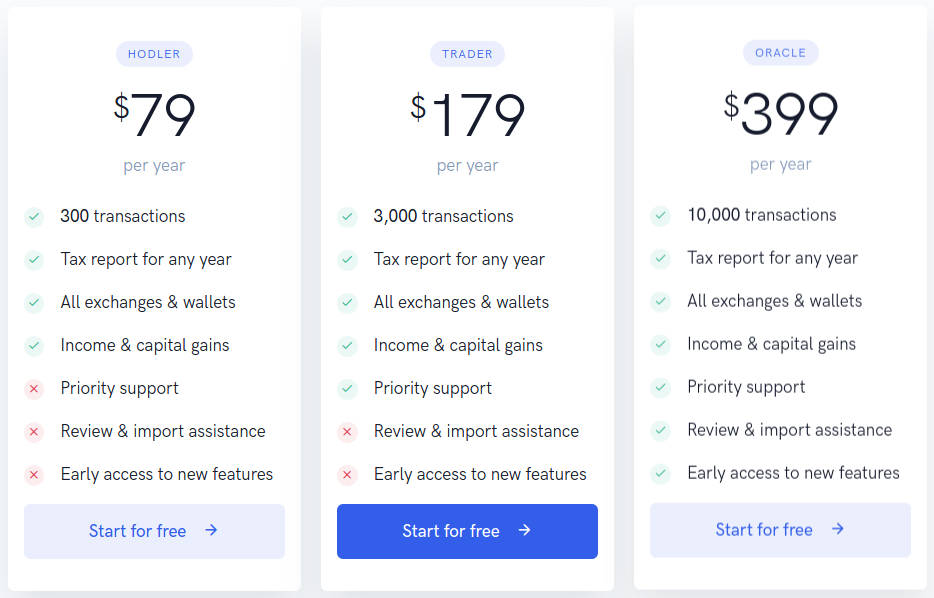Click the $79 price text
The height and width of the screenshot is (598, 934).
pos(154,112)
